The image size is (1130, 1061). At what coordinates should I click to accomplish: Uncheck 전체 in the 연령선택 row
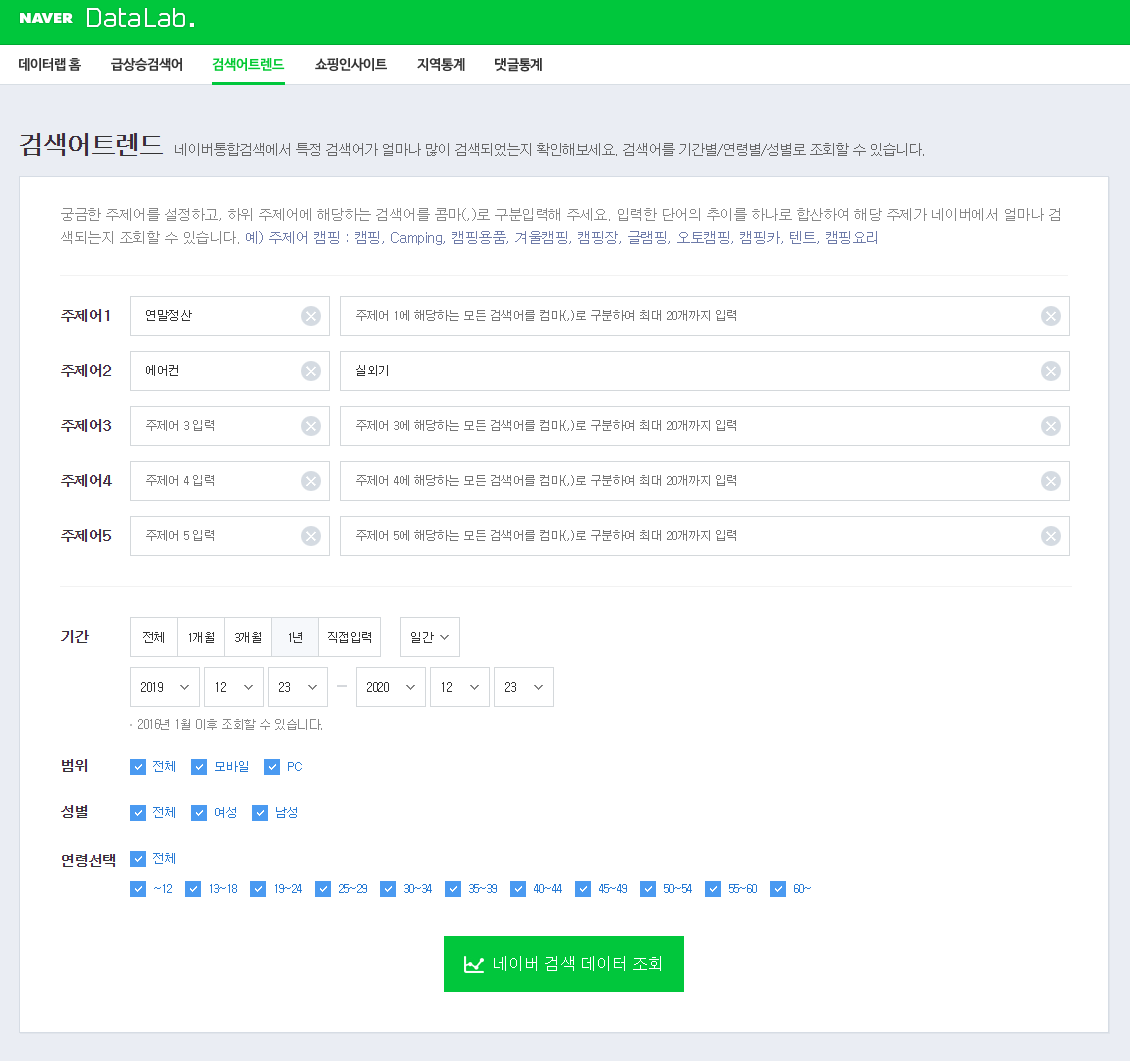(x=138, y=859)
